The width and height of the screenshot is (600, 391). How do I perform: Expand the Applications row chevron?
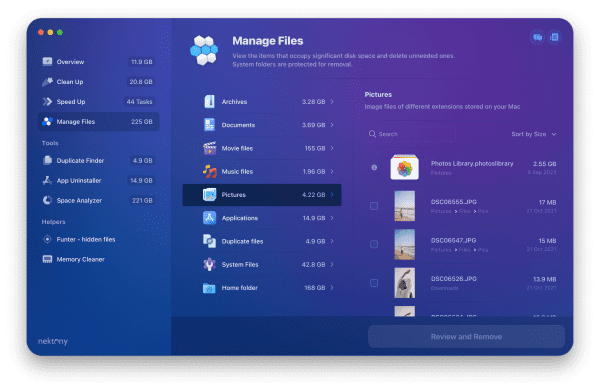pos(332,218)
